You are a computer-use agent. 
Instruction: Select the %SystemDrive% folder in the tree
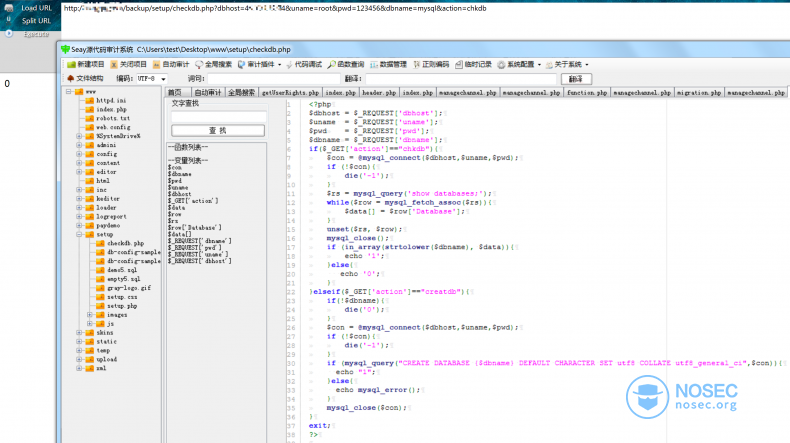point(118,136)
